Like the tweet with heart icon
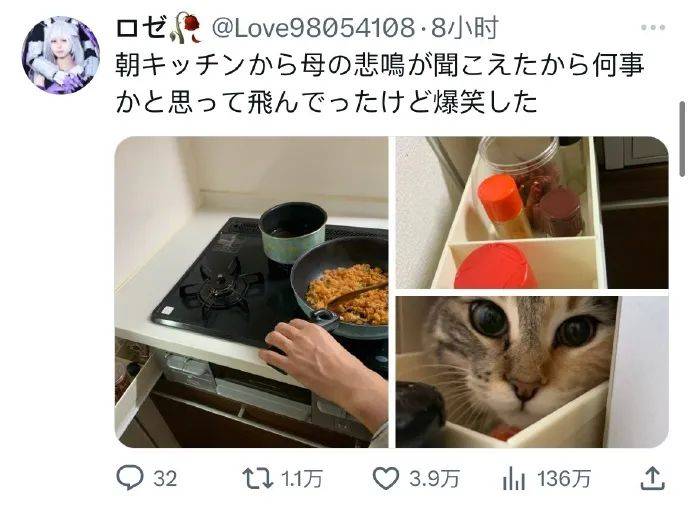 (x=386, y=479)
